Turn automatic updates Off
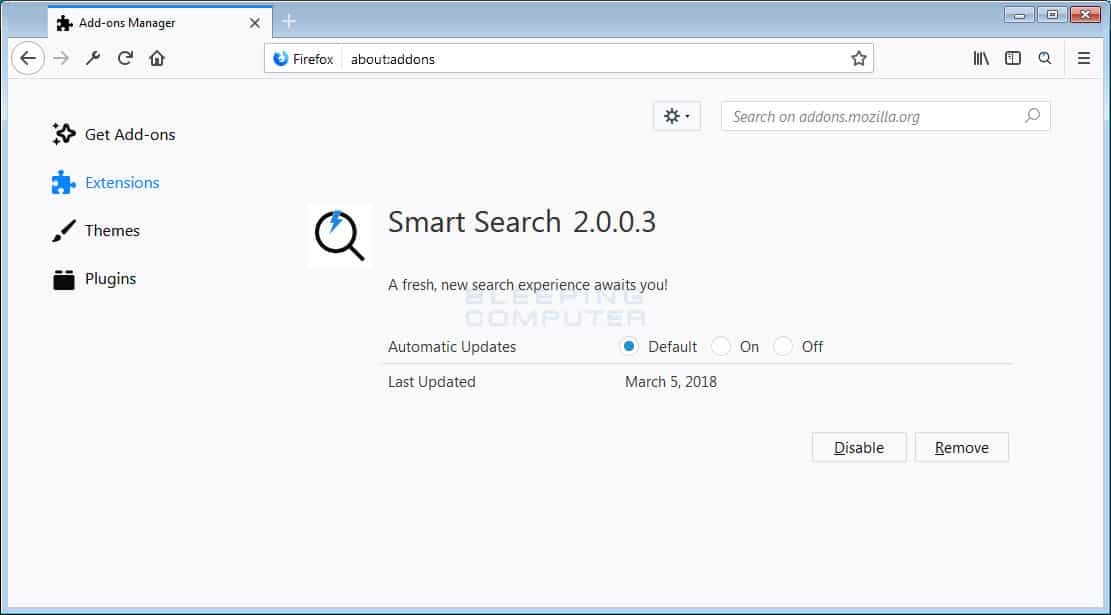The width and height of the screenshot is (1111, 615). (x=783, y=346)
